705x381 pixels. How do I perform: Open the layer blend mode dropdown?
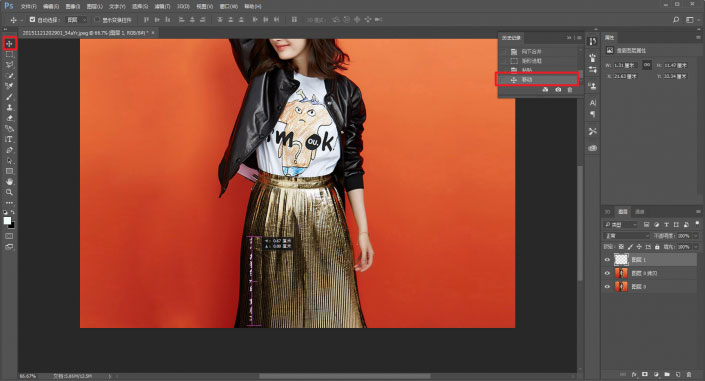[626, 236]
